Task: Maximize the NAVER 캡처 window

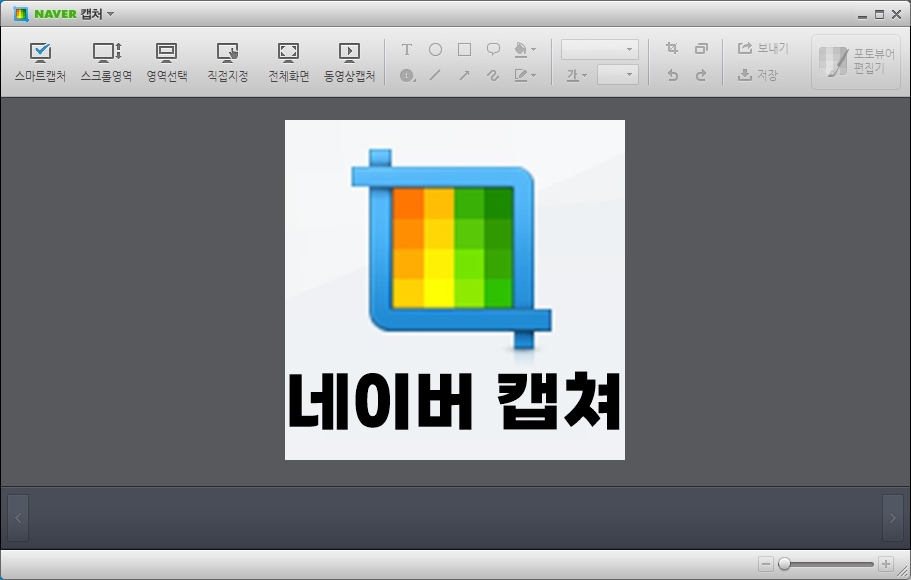Action: 879,15
